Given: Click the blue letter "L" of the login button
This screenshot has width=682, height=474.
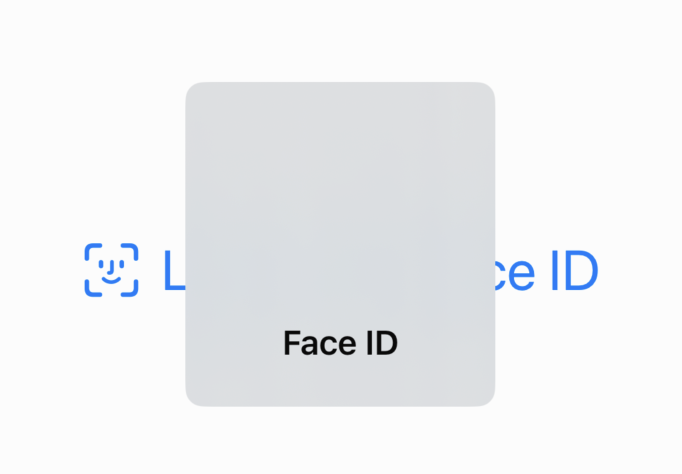Looking at the screenshot, I should tap(173, 271).
